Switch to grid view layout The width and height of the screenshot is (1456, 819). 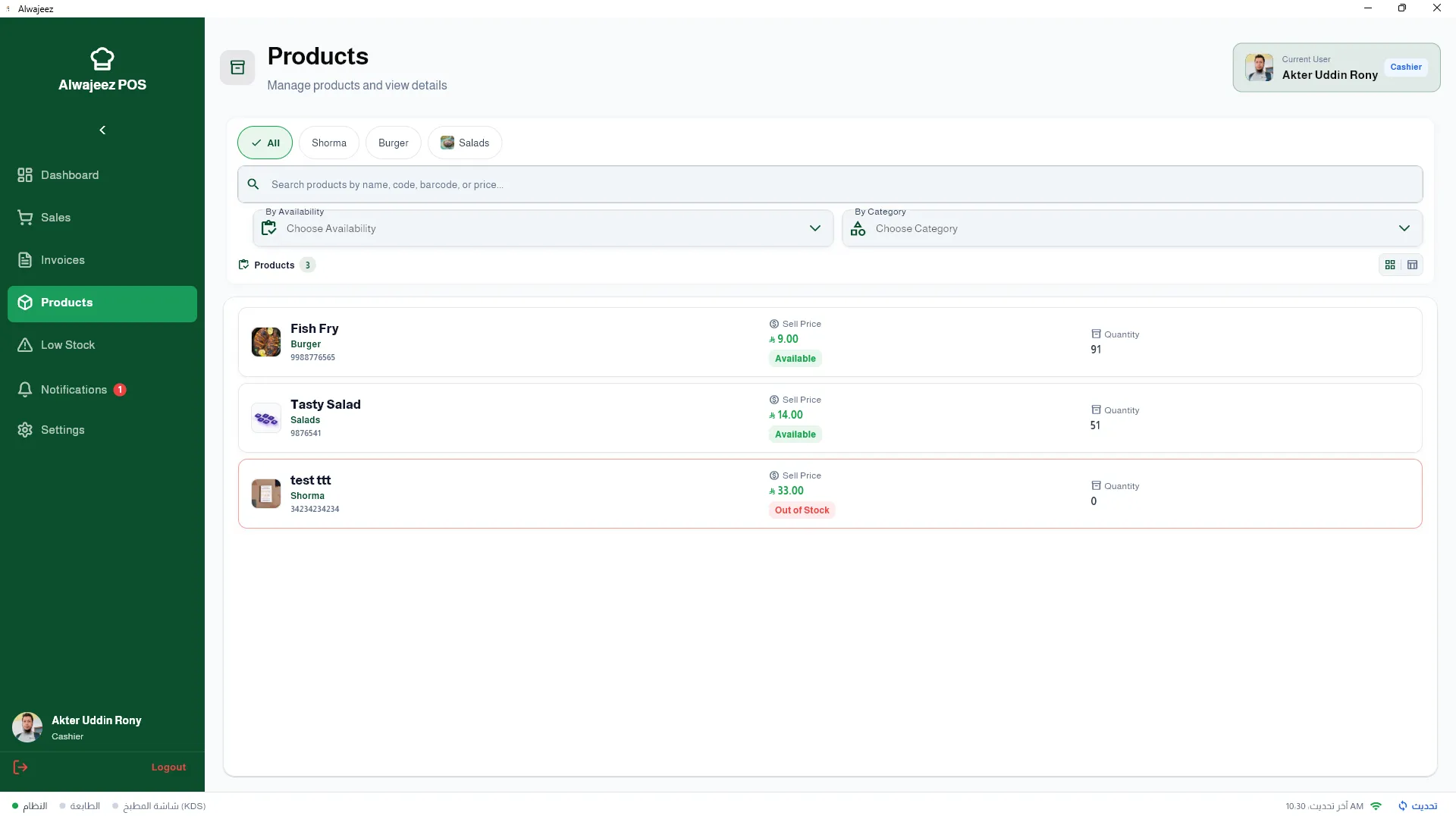coord(1390,265)
